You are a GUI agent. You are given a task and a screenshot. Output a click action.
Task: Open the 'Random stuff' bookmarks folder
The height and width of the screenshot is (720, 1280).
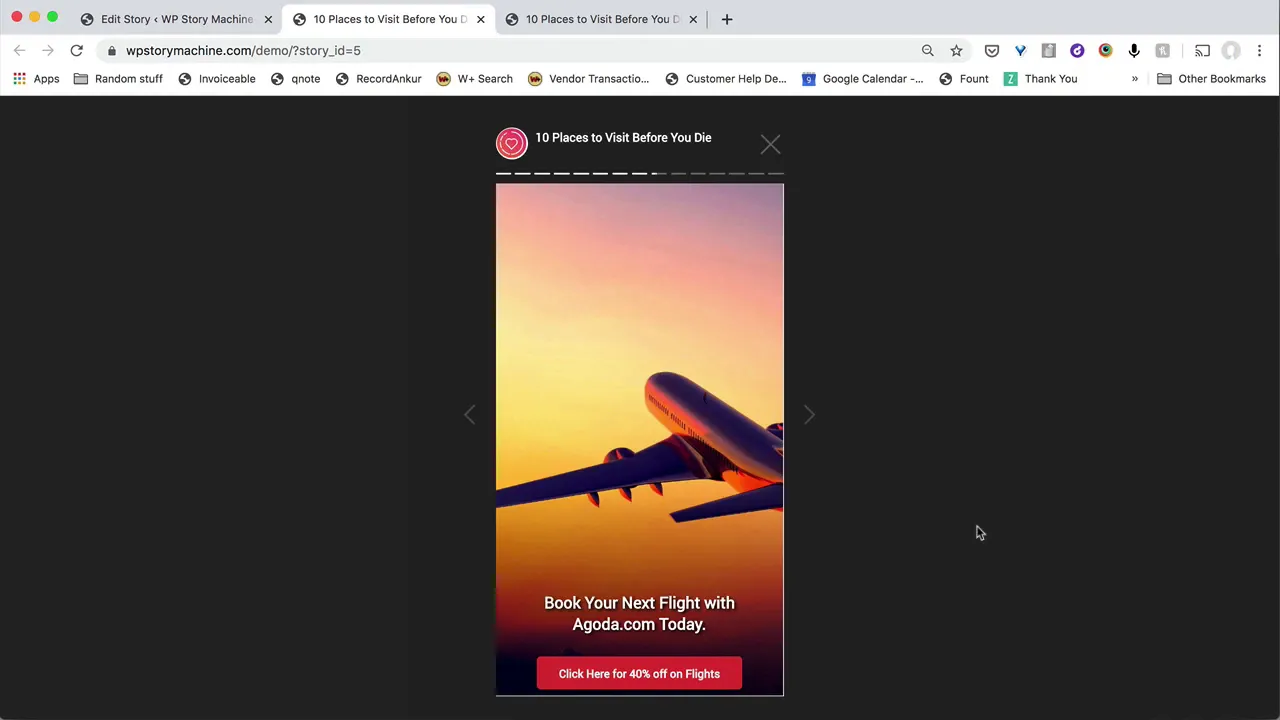tap(118, 79)
